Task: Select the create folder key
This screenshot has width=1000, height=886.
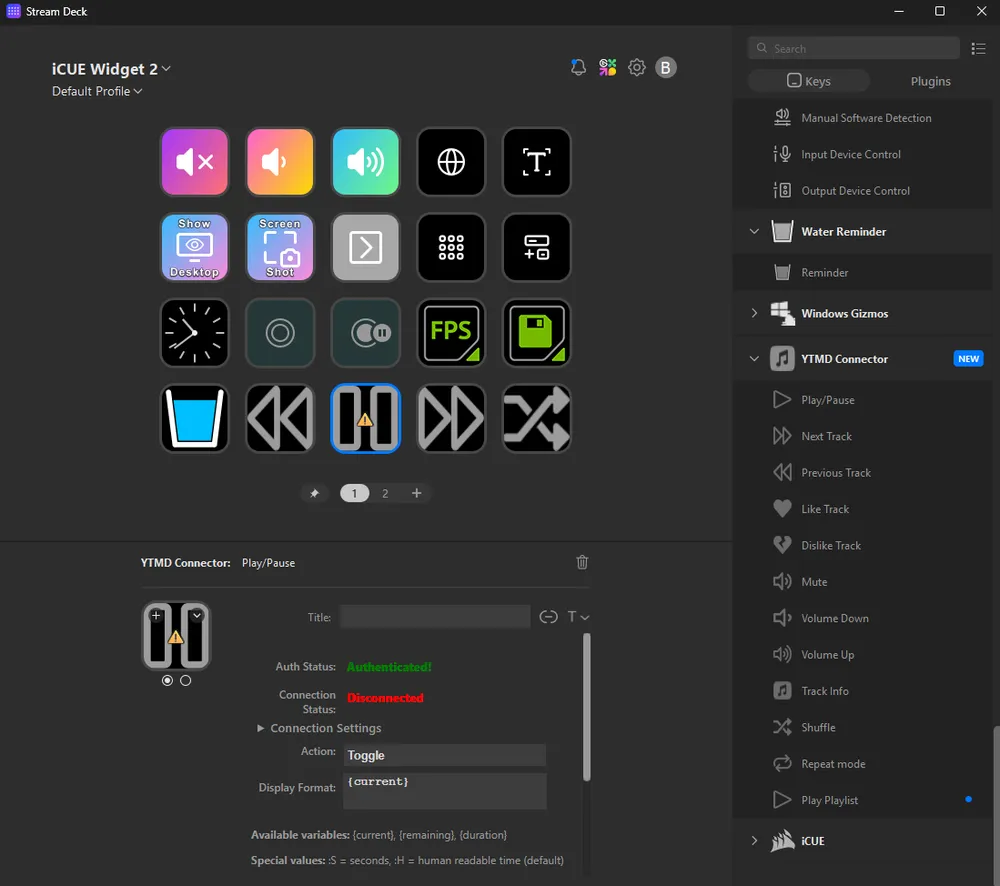Action: 536,247
